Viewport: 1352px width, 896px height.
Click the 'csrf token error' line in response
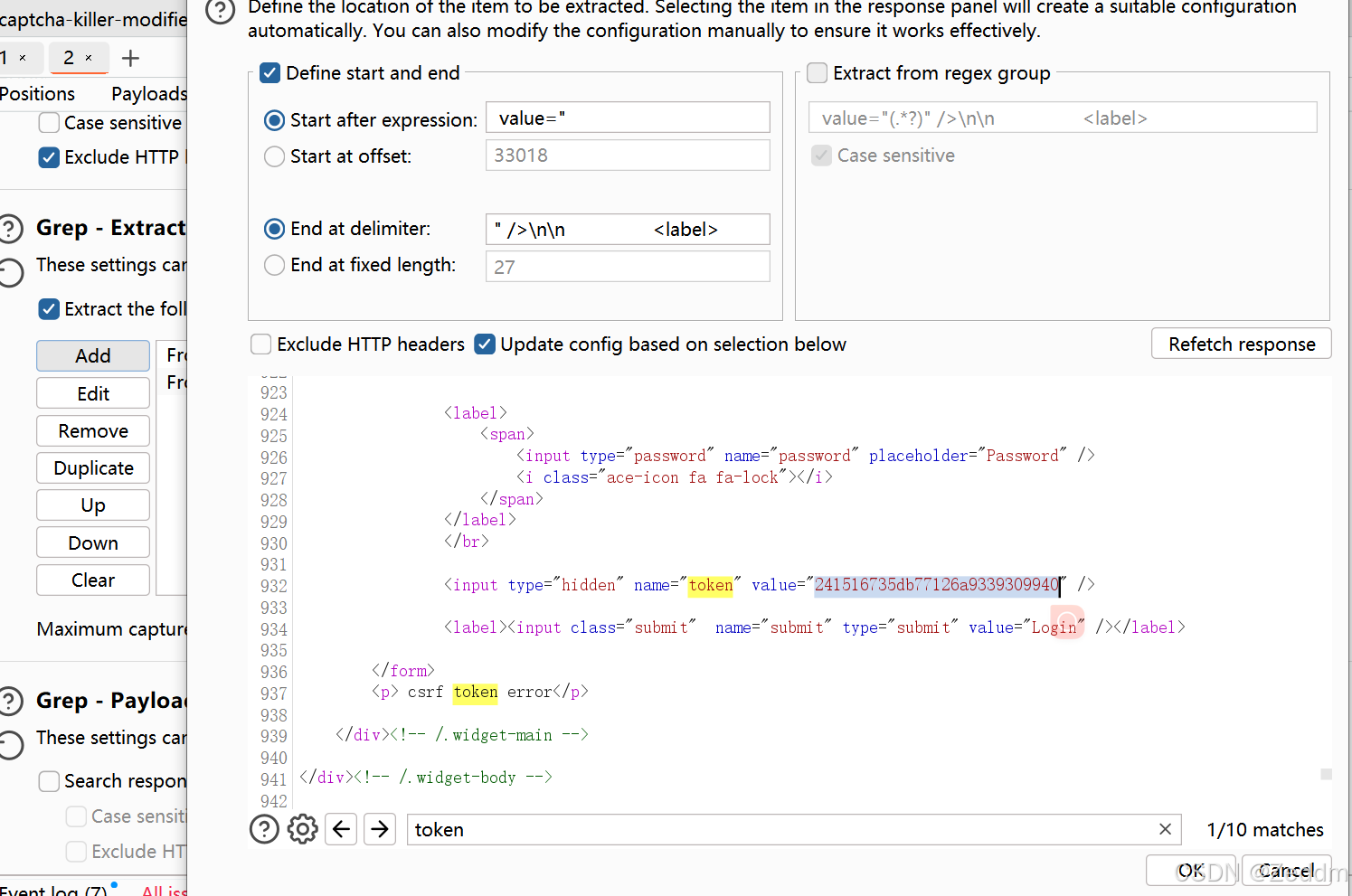(x=480, y=693)
